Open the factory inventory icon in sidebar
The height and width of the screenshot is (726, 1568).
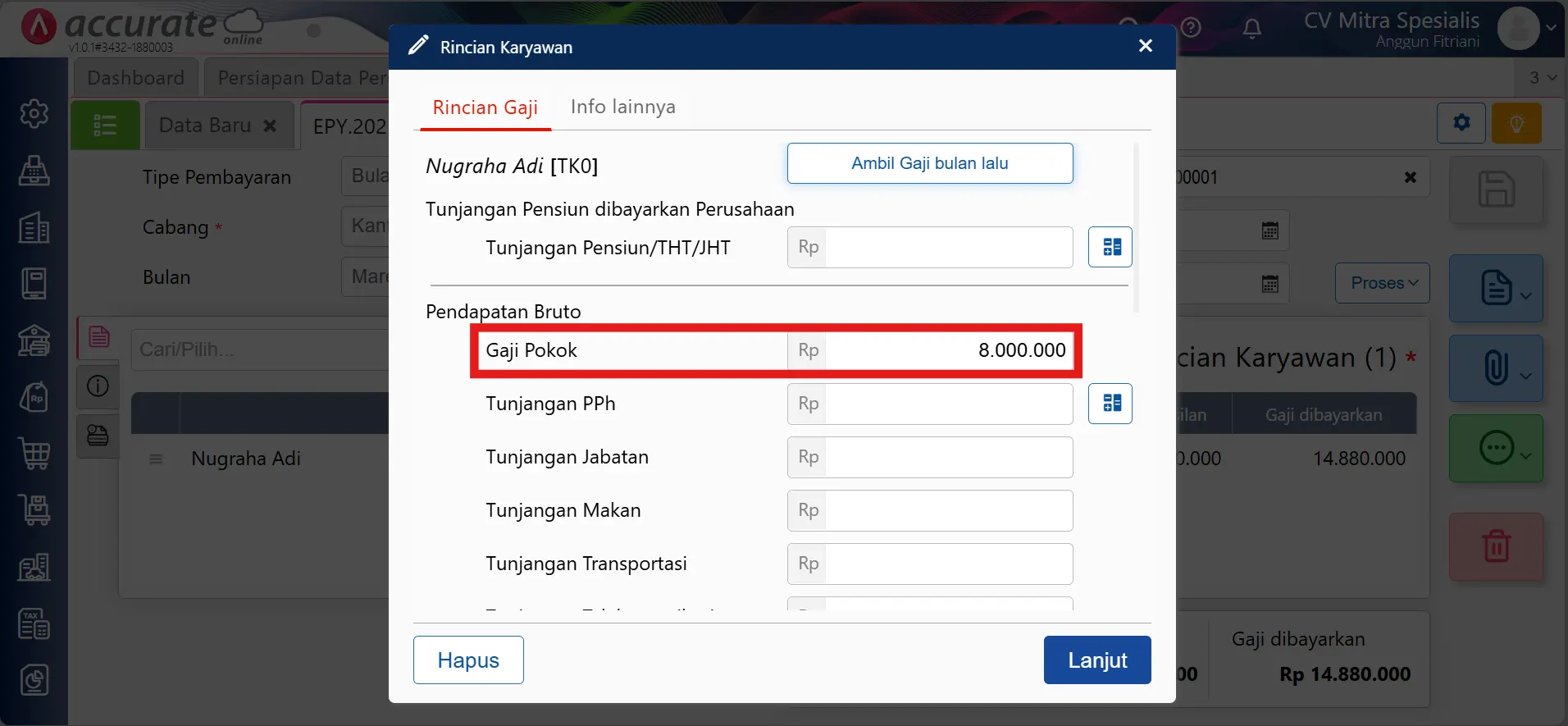click(34, 567)
